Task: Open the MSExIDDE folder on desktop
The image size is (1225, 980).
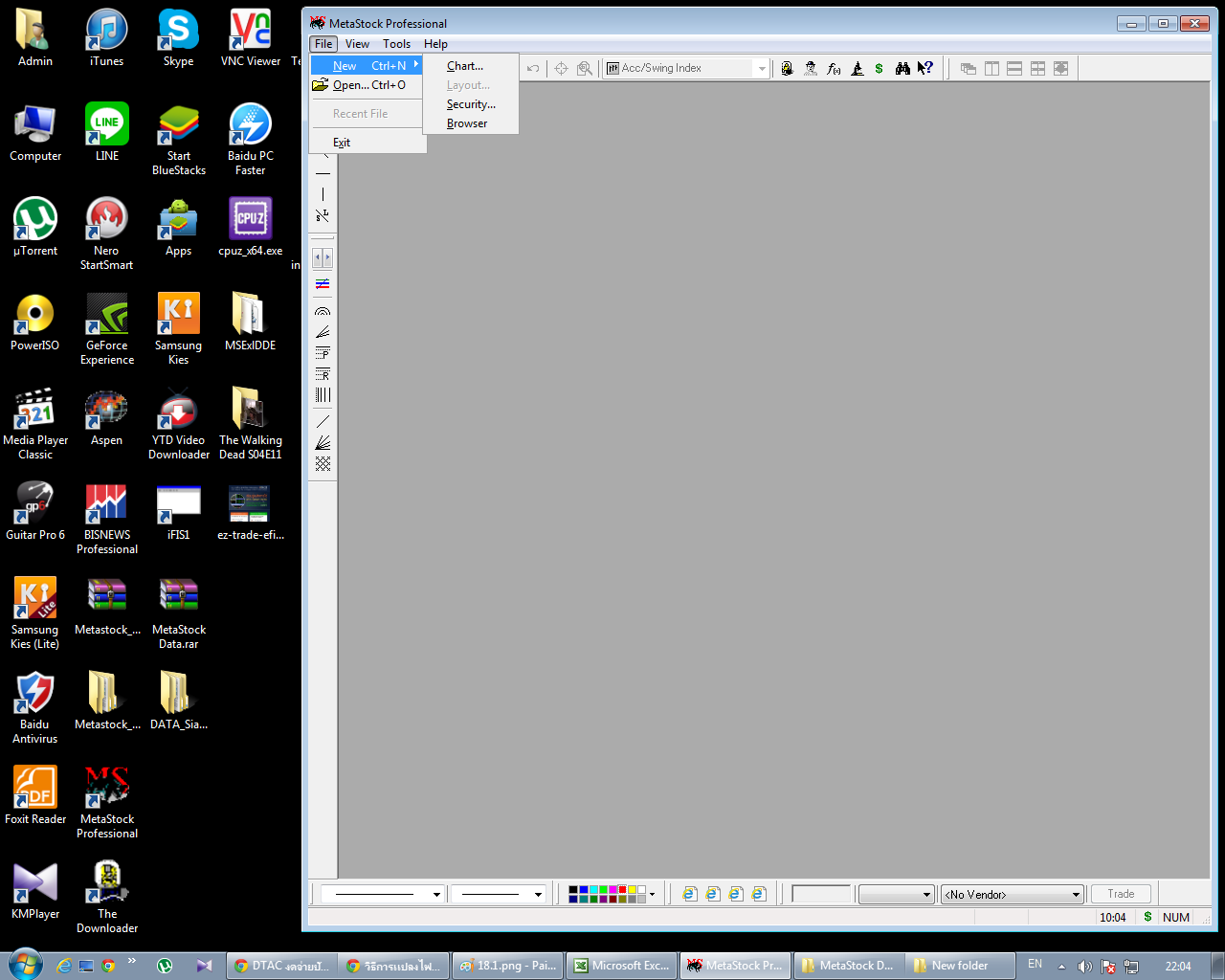Action: [x=250, y=323]
